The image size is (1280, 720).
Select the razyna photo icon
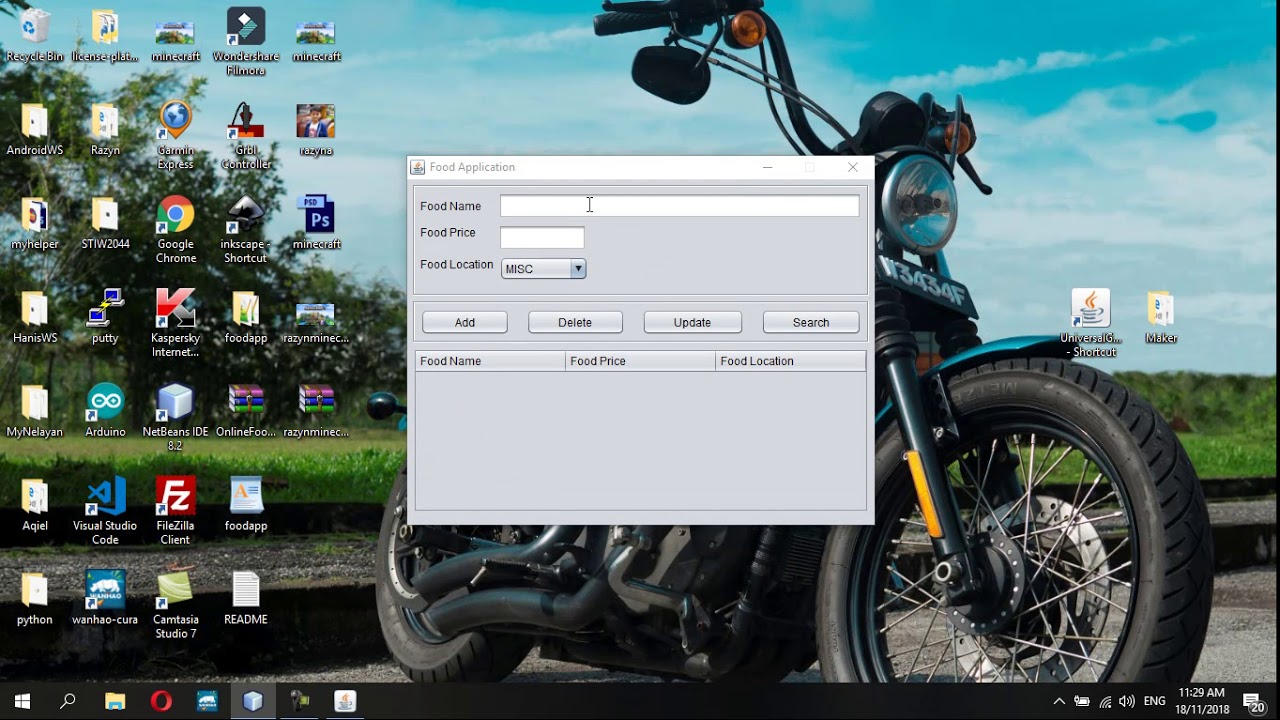click(x=316, y=130)
